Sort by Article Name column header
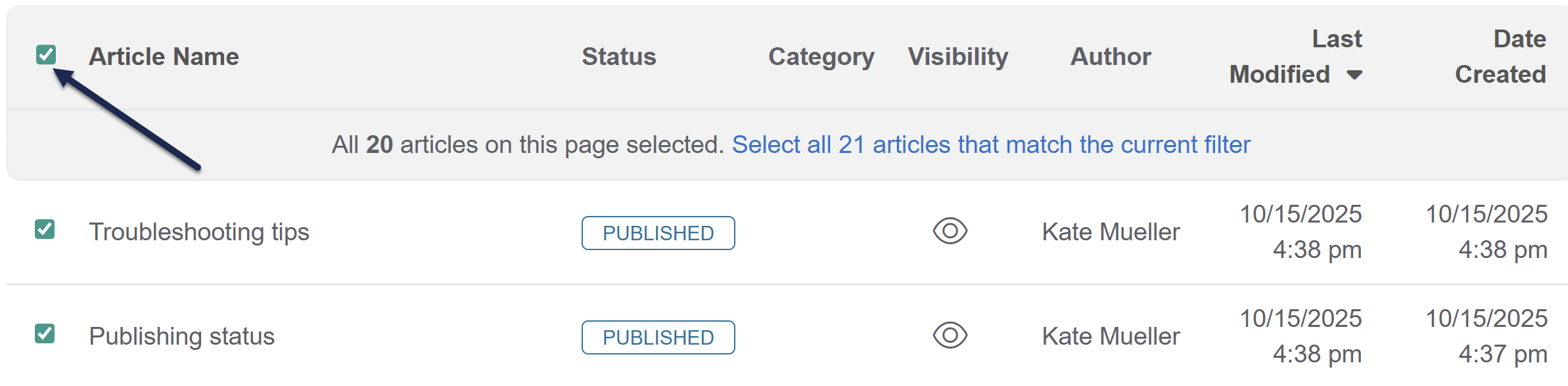 [164, 56]
